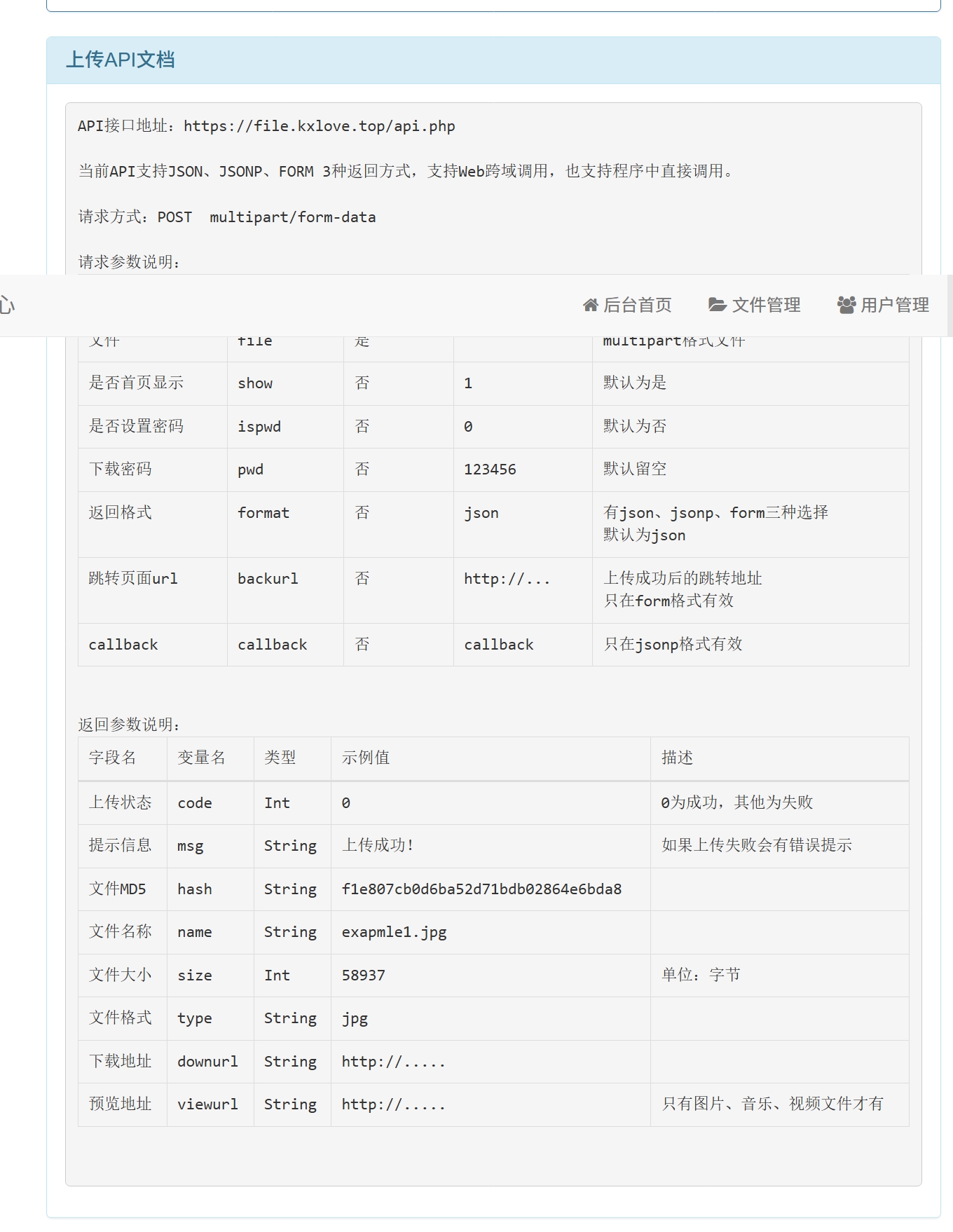Open the 后台首页 navigation item
The width and height of the screenshot is (953, 1232).
pyautogui.click(x=636, y=306)
